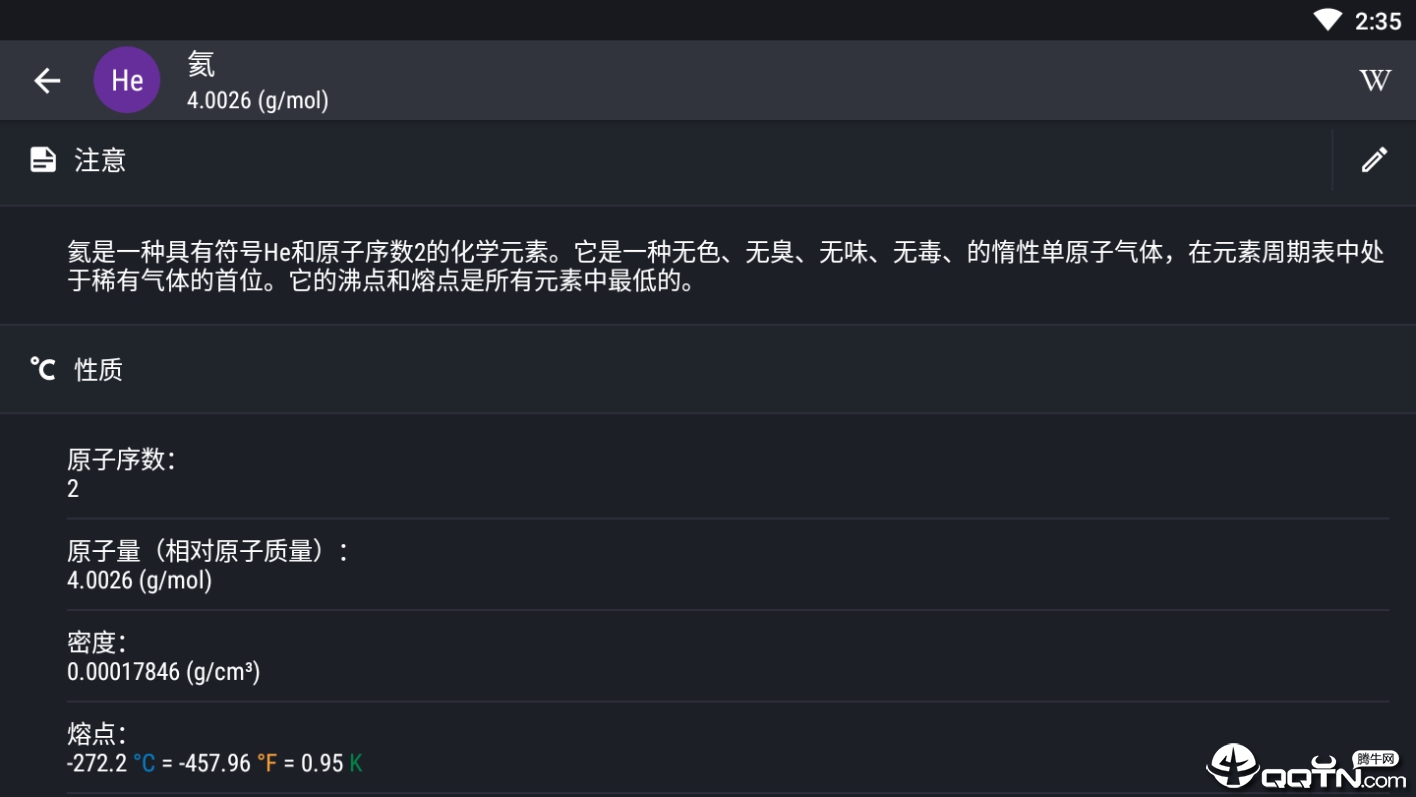Tap the Wi-Fi status icon
The height and width of the screenshot is (797, 1416).
point(1327,20)
